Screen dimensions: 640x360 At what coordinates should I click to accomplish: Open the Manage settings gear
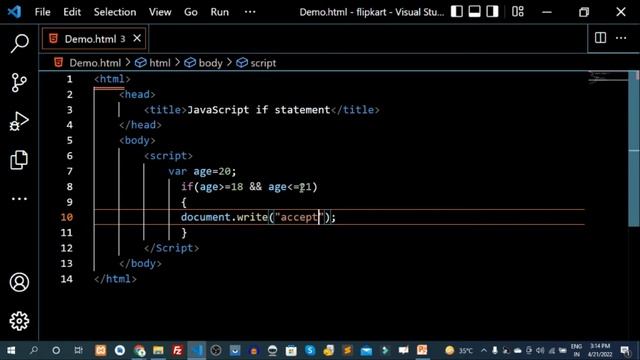pyautogui.click(x=19, y=321)
